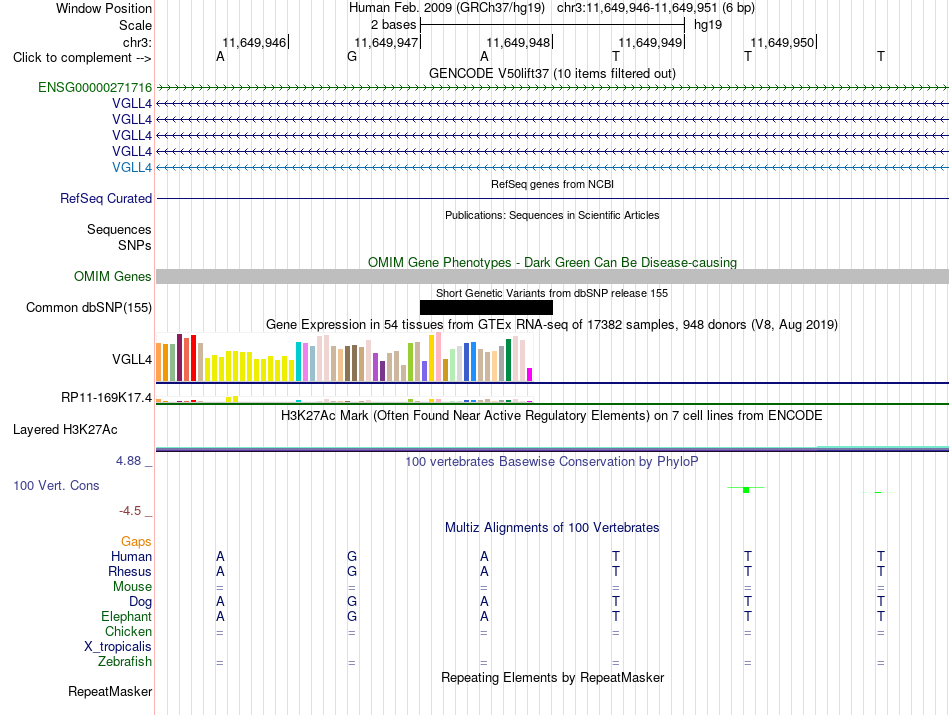Click the dark green bar in VGLL4 chart
Screen dimensions: 950x715
(508, 360)
